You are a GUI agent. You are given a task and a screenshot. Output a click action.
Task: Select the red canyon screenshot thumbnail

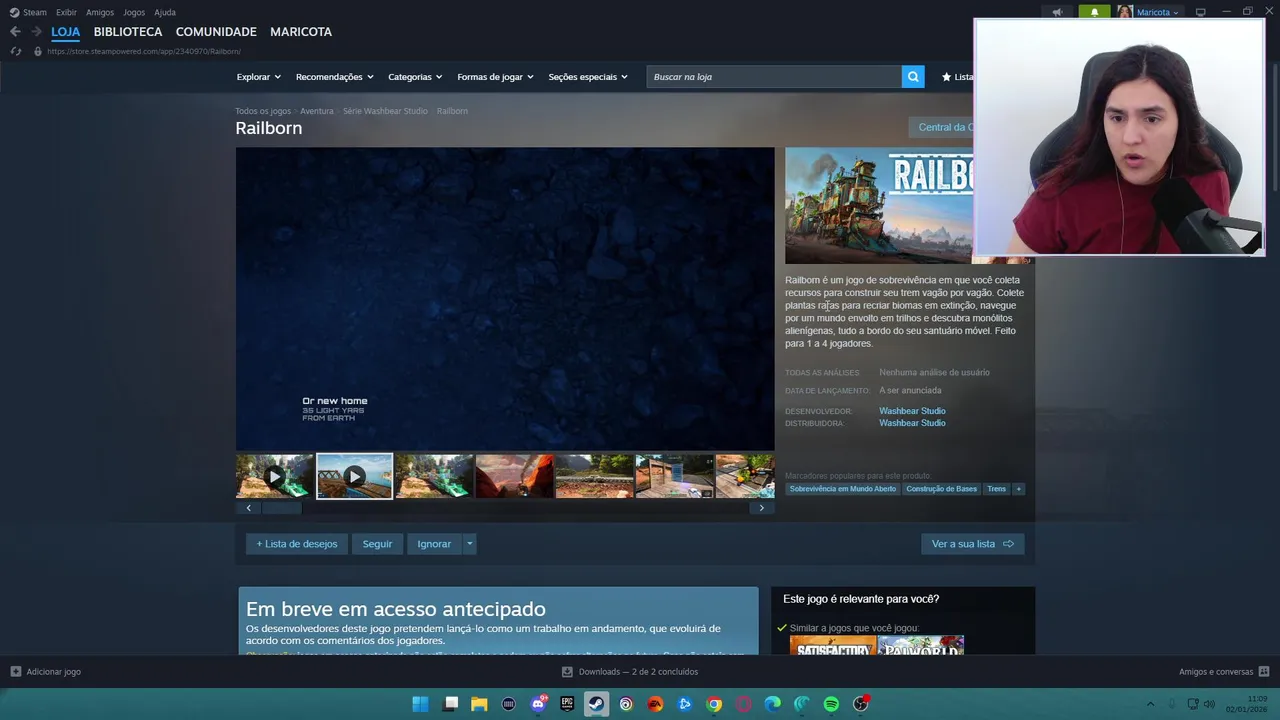click(x=514, y=476)
